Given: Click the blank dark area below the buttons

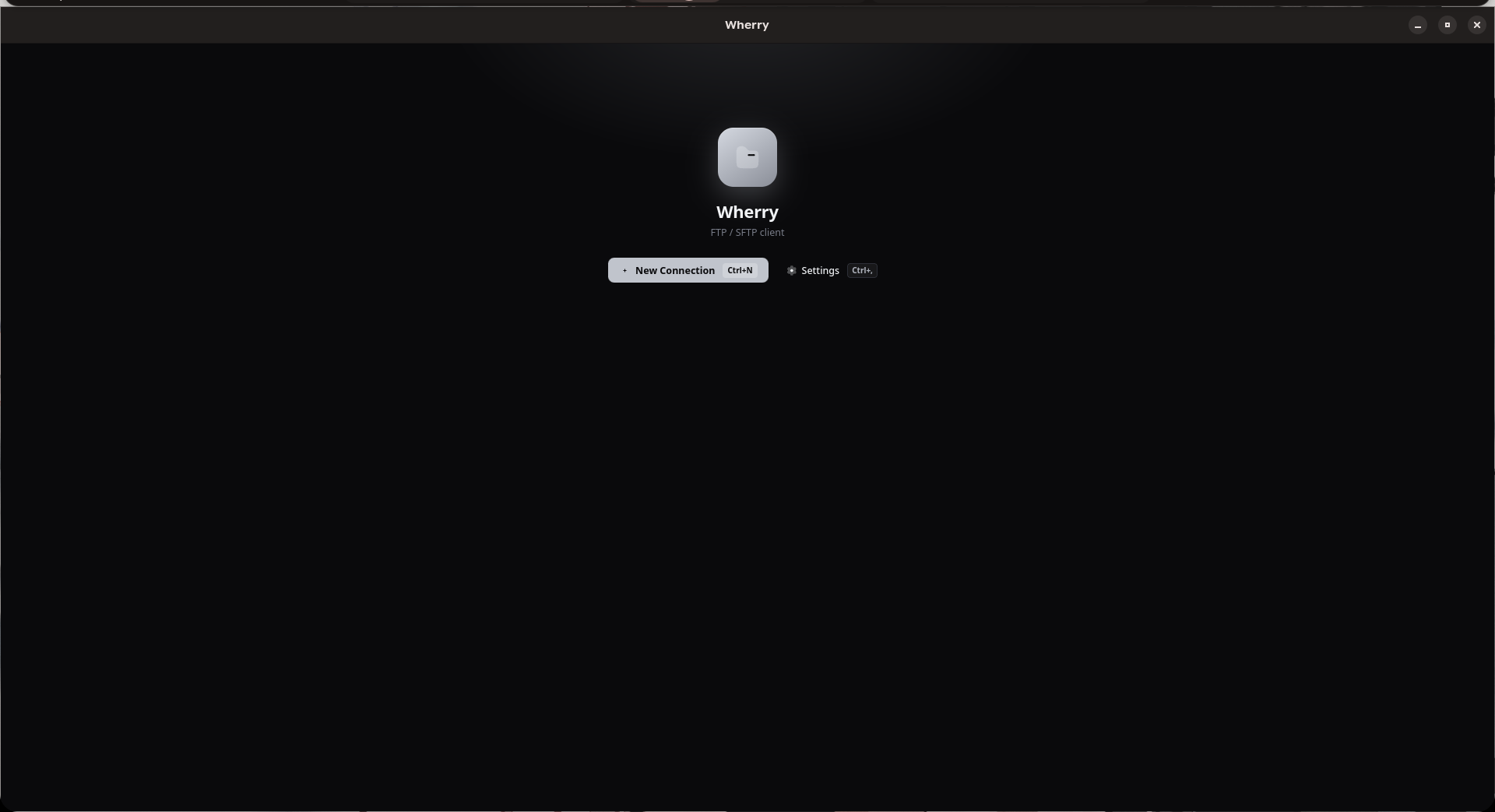Looking at the screenshot, I should 747,545.
